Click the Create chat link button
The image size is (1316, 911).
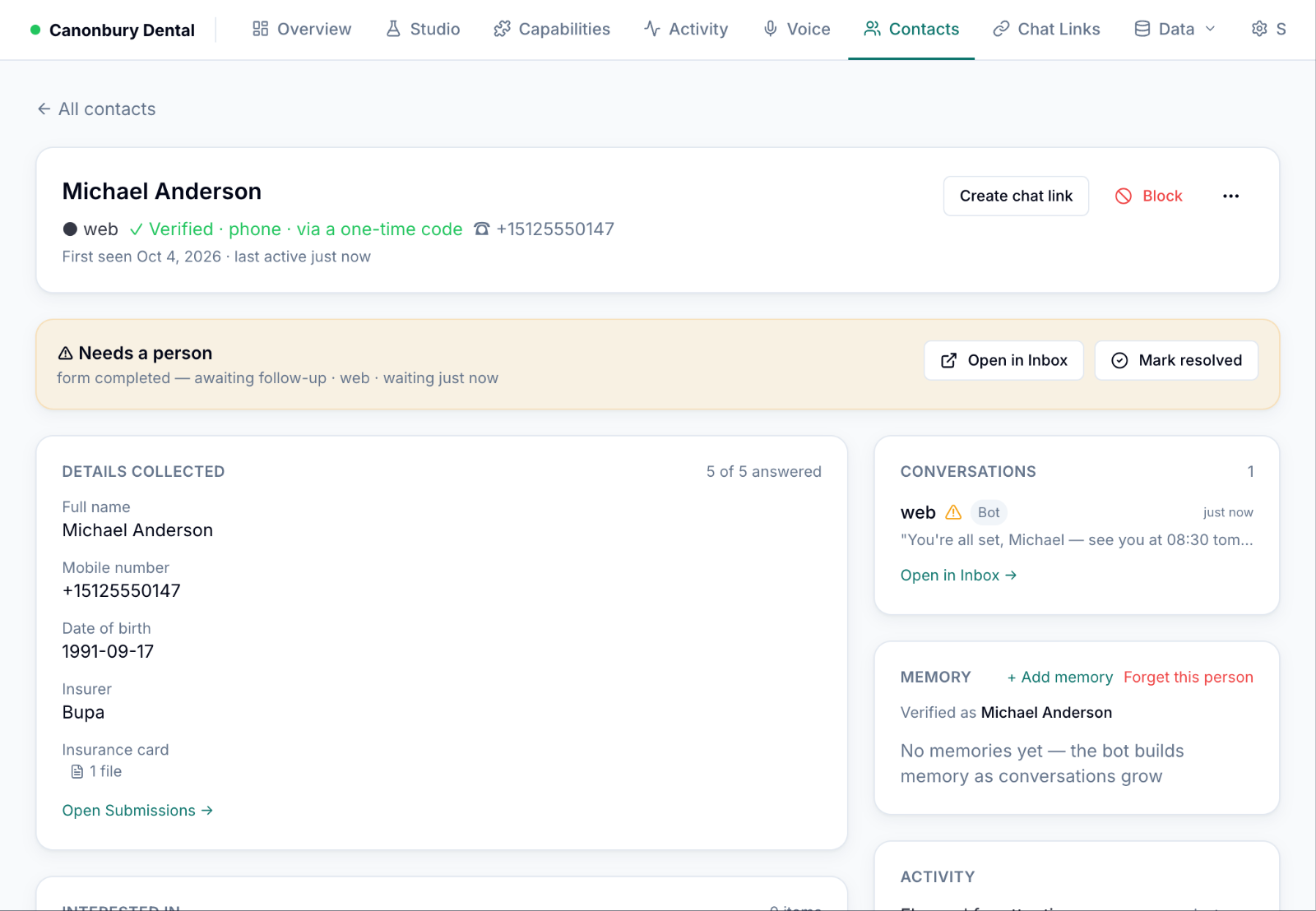[1016, 196]
